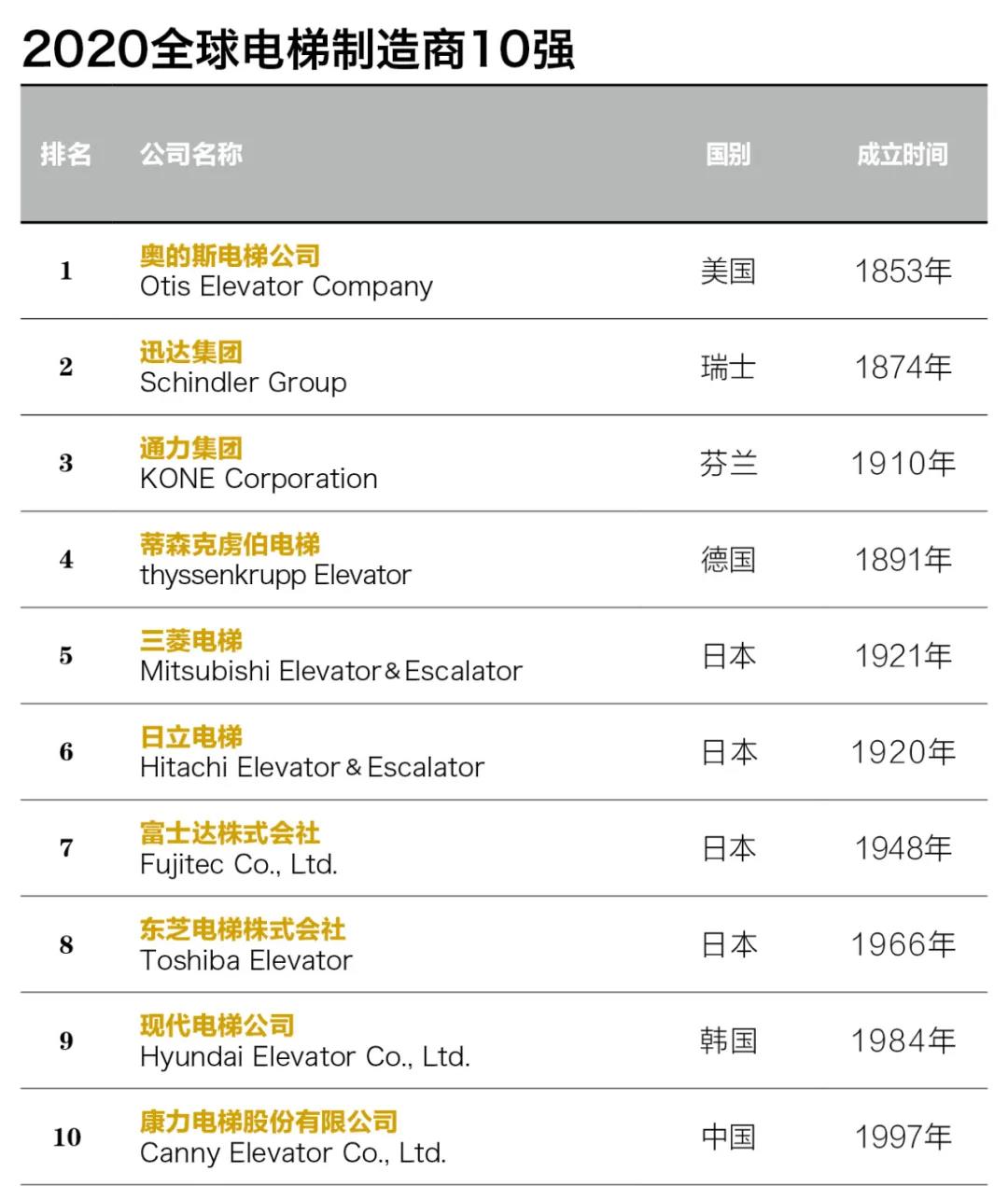
Task: Click Hyundai Elevator Co., Ltd. text
Action: (x=304, y=1056)
